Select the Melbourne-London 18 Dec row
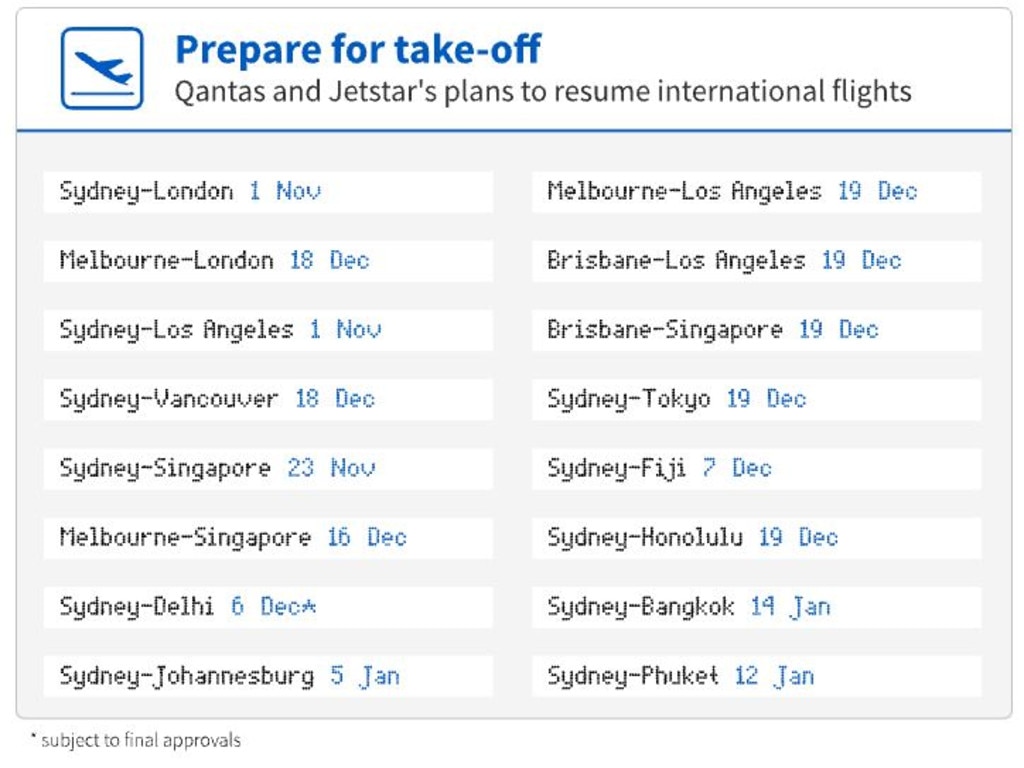Screen dimensions: 1024x768 pos(268,261)
